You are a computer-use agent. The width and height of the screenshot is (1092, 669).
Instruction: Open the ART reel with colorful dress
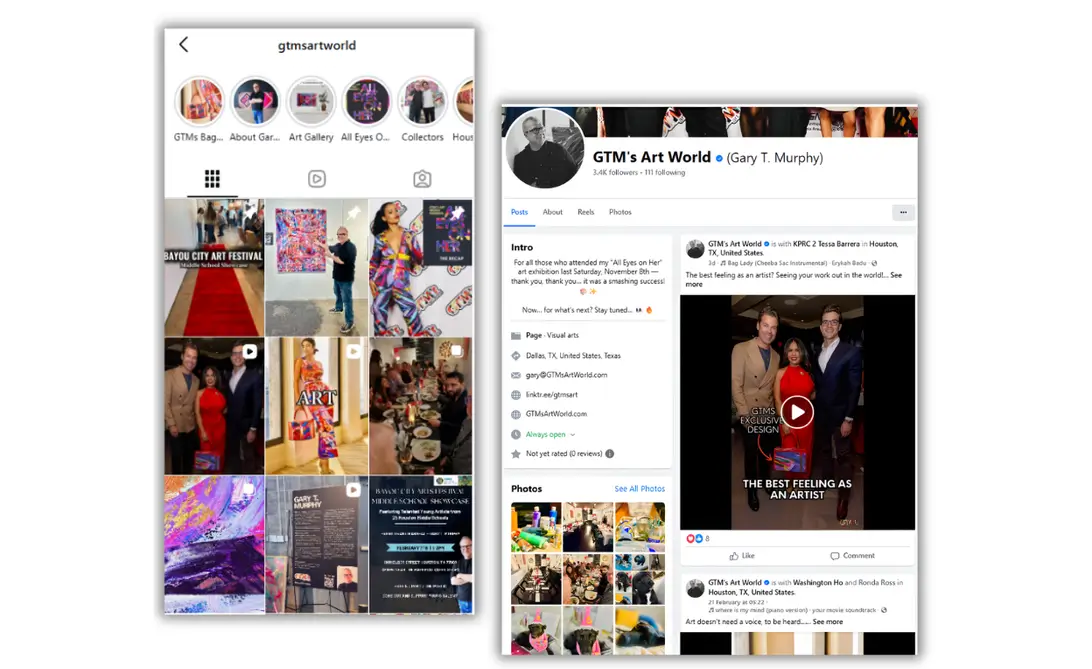(x=317, y=406)
